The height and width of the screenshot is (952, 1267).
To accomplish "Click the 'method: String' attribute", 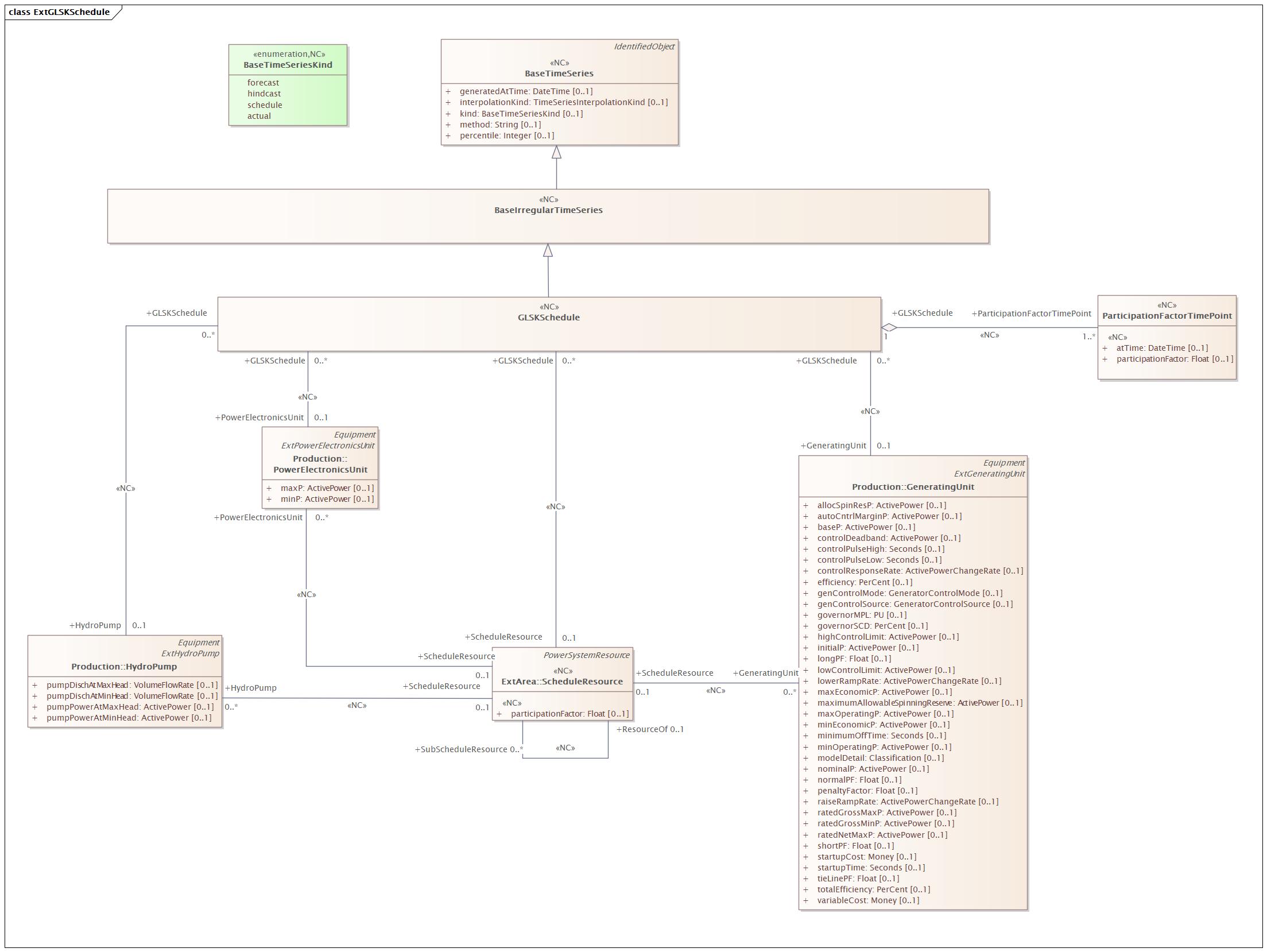I will (500, 125).
